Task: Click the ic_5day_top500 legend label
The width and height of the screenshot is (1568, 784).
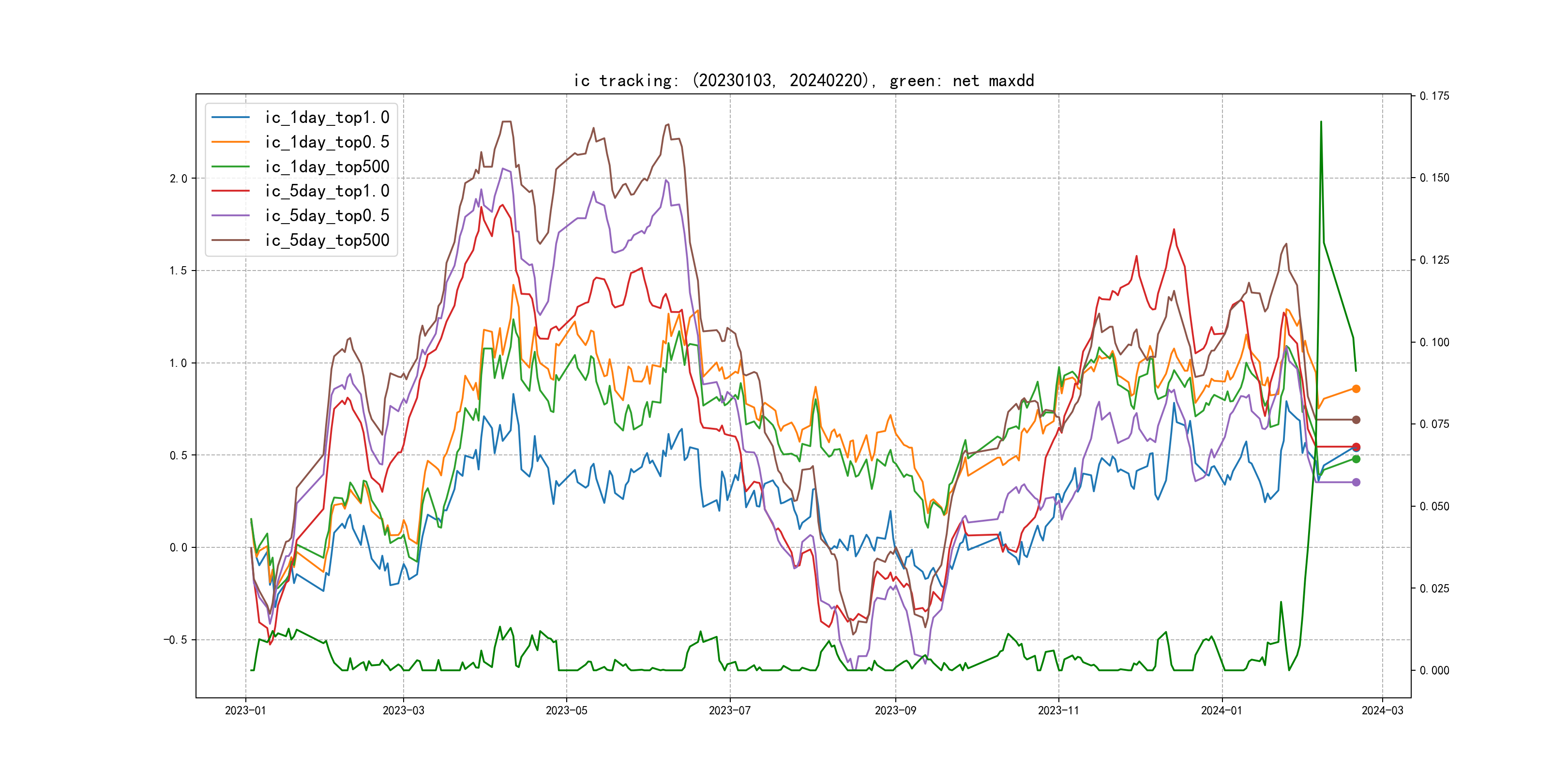Action: [x=327, y=241]
